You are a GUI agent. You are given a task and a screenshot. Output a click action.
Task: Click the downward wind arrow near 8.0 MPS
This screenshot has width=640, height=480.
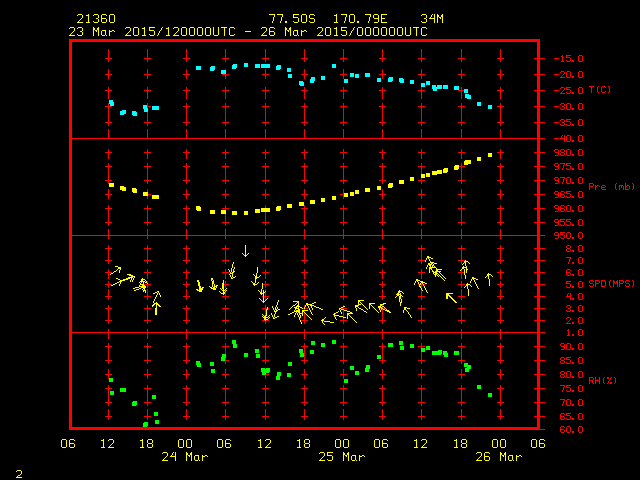(245, 251)
